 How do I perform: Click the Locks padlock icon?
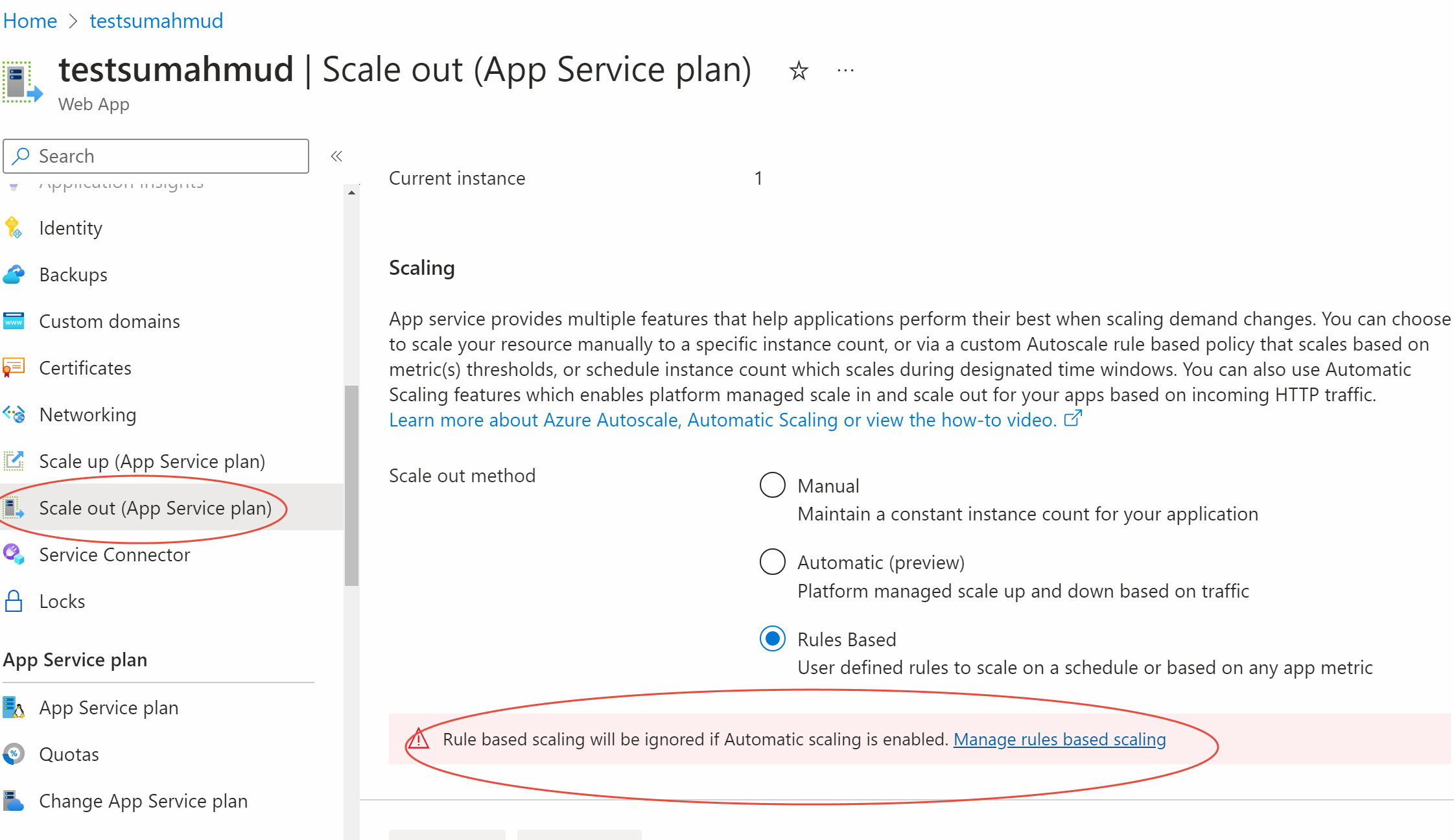pos(14,601)
